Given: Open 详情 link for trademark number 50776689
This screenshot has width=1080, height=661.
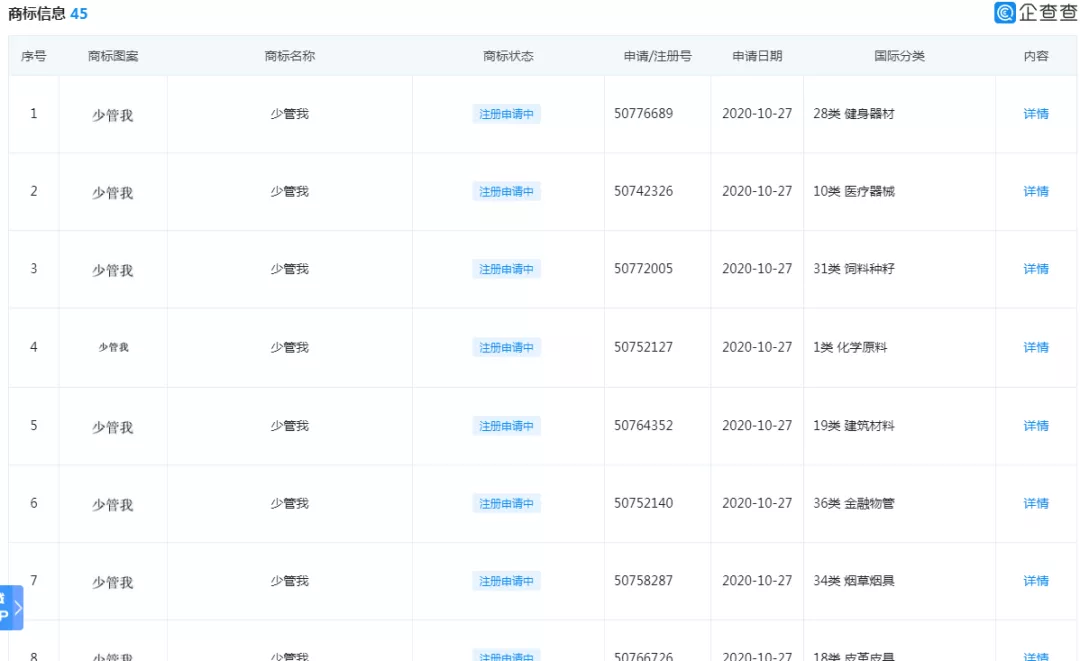Looking at the screenshot, I should tap(1035, 113).
